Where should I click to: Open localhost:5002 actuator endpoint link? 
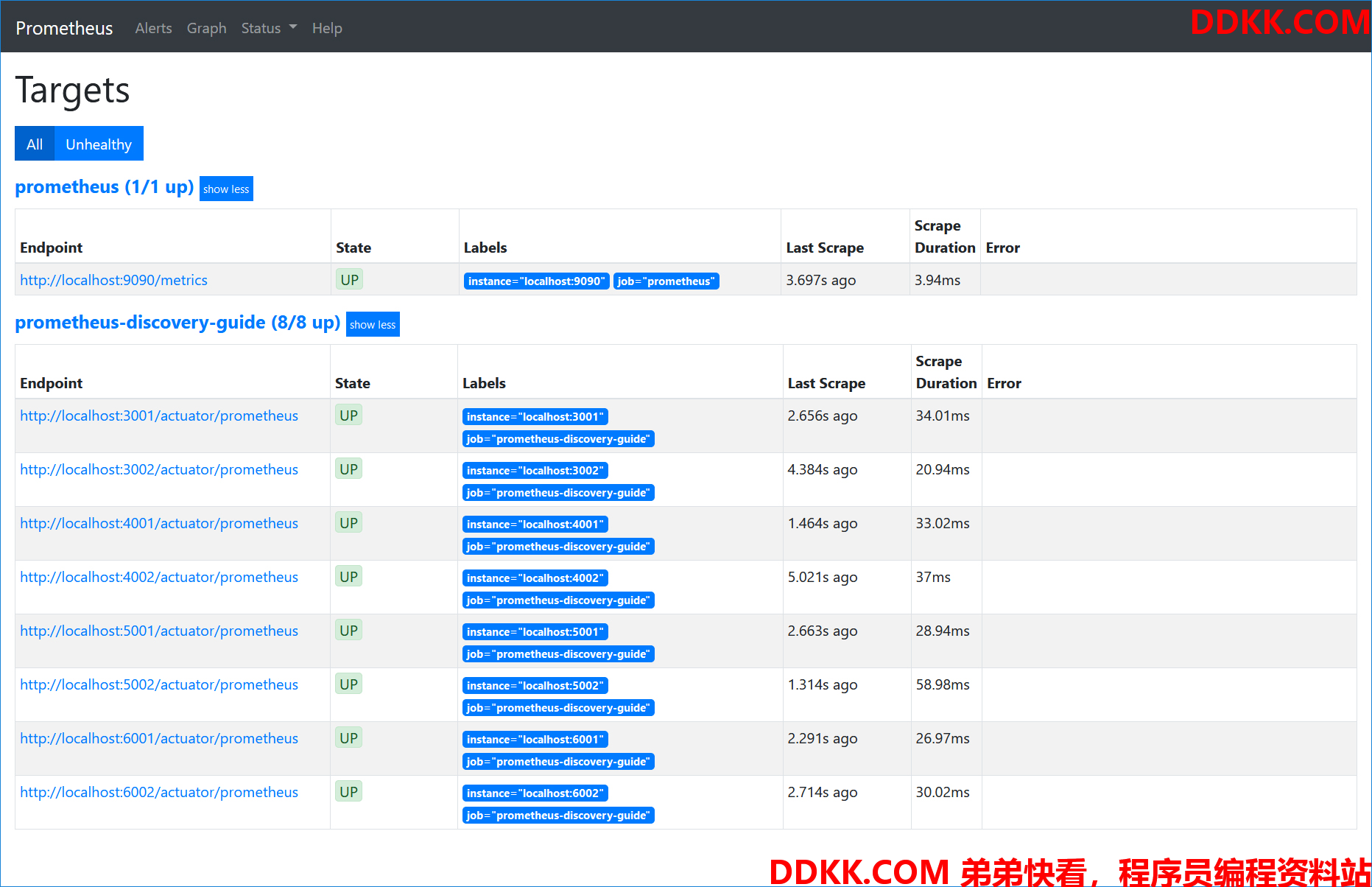coord(159,684)
